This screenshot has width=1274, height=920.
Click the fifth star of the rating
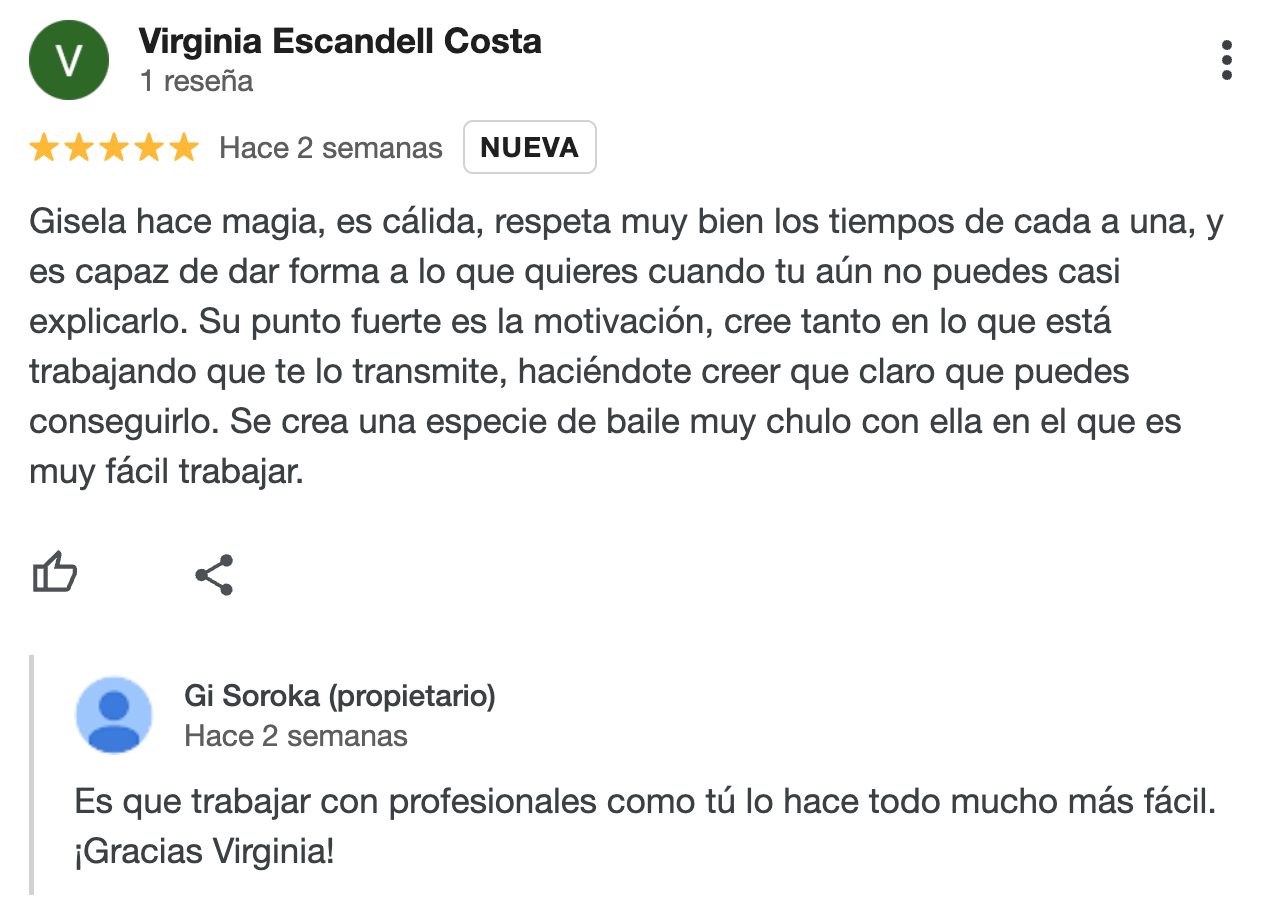[184, 148]
